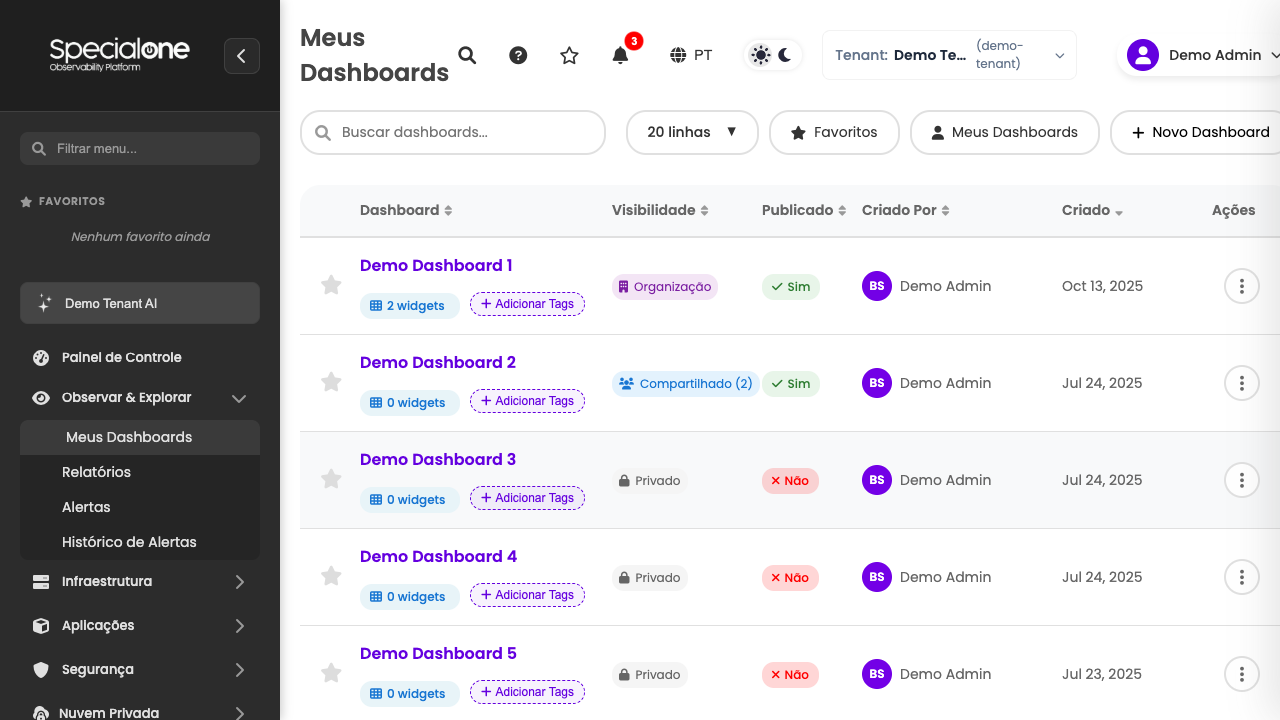The height and width of the screenshot is (720, 1280).
Task: Open actions menu for Demo Dashboard 5
Action: 1241,674
